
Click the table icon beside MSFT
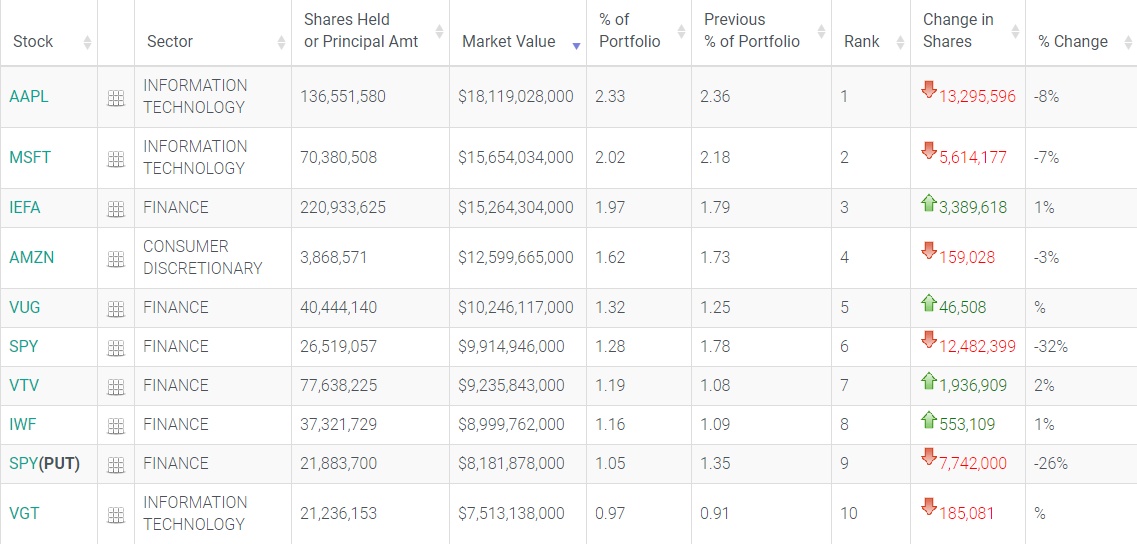(x=116, y=159)
